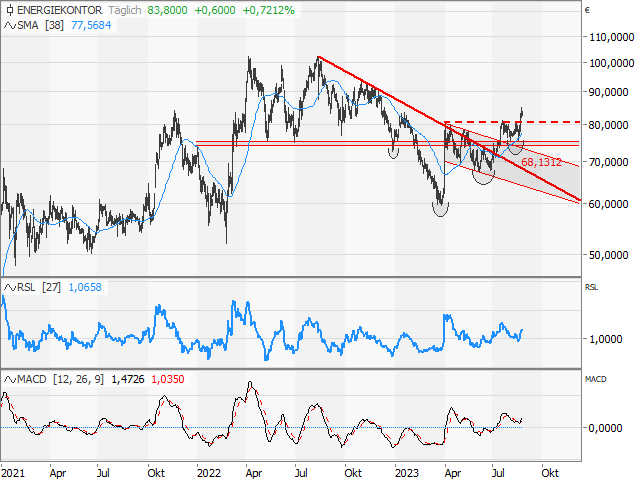
Task: Click the change value +0,6000
Action: pyautogui.click(x=215, y=10)
